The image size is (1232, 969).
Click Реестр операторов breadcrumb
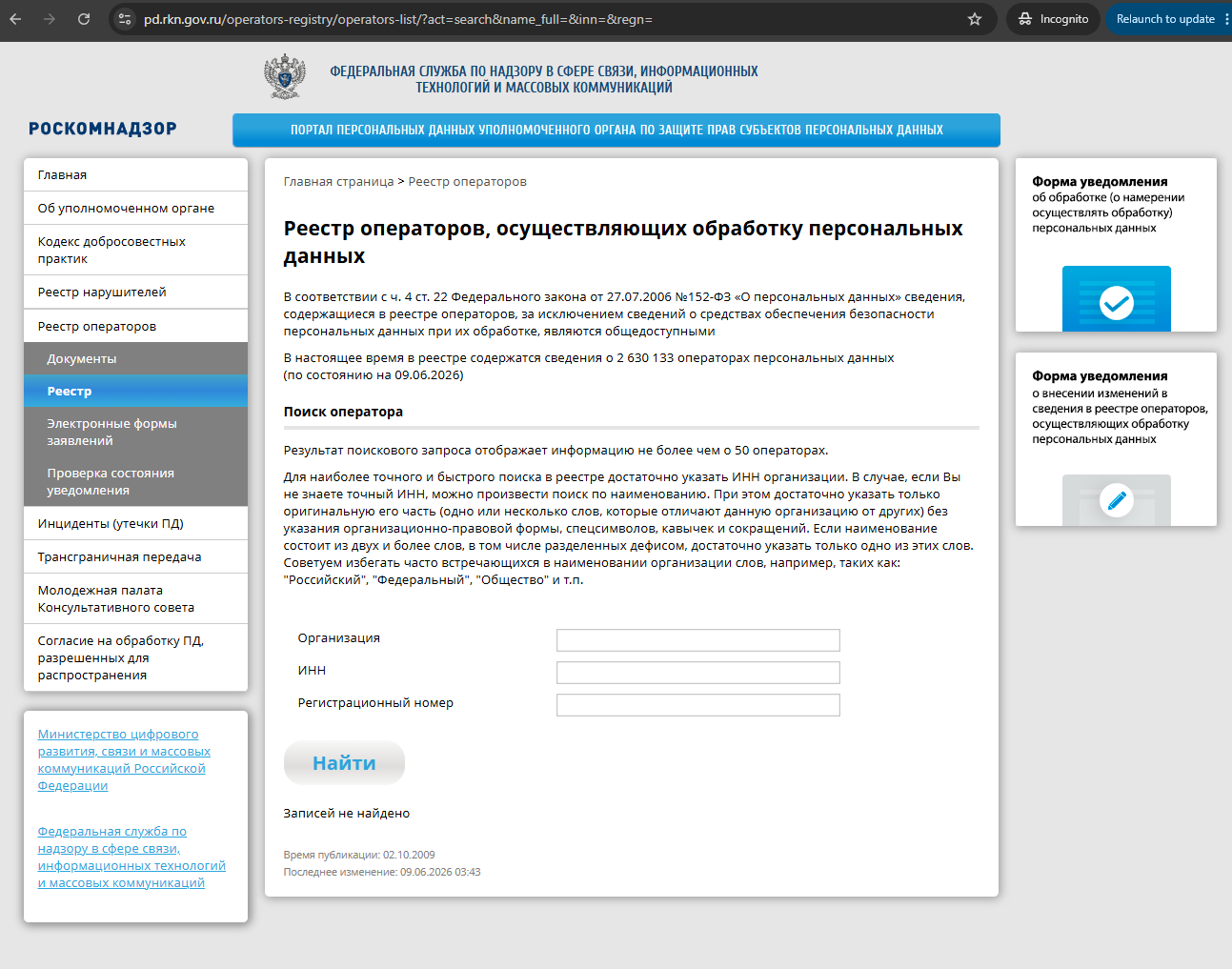pyautogui.click(x=467, y=182)
